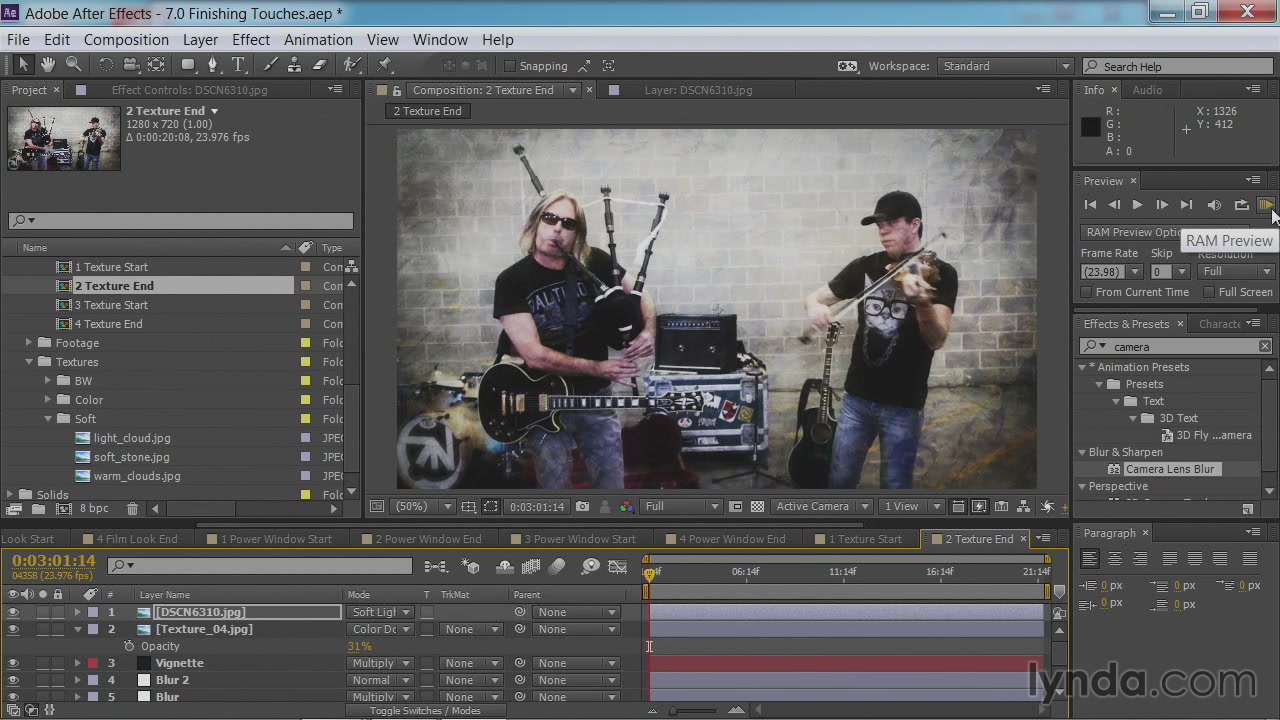The image size is (1280, 720).
Task: Select the Hand tool
Action: point(48,65)
